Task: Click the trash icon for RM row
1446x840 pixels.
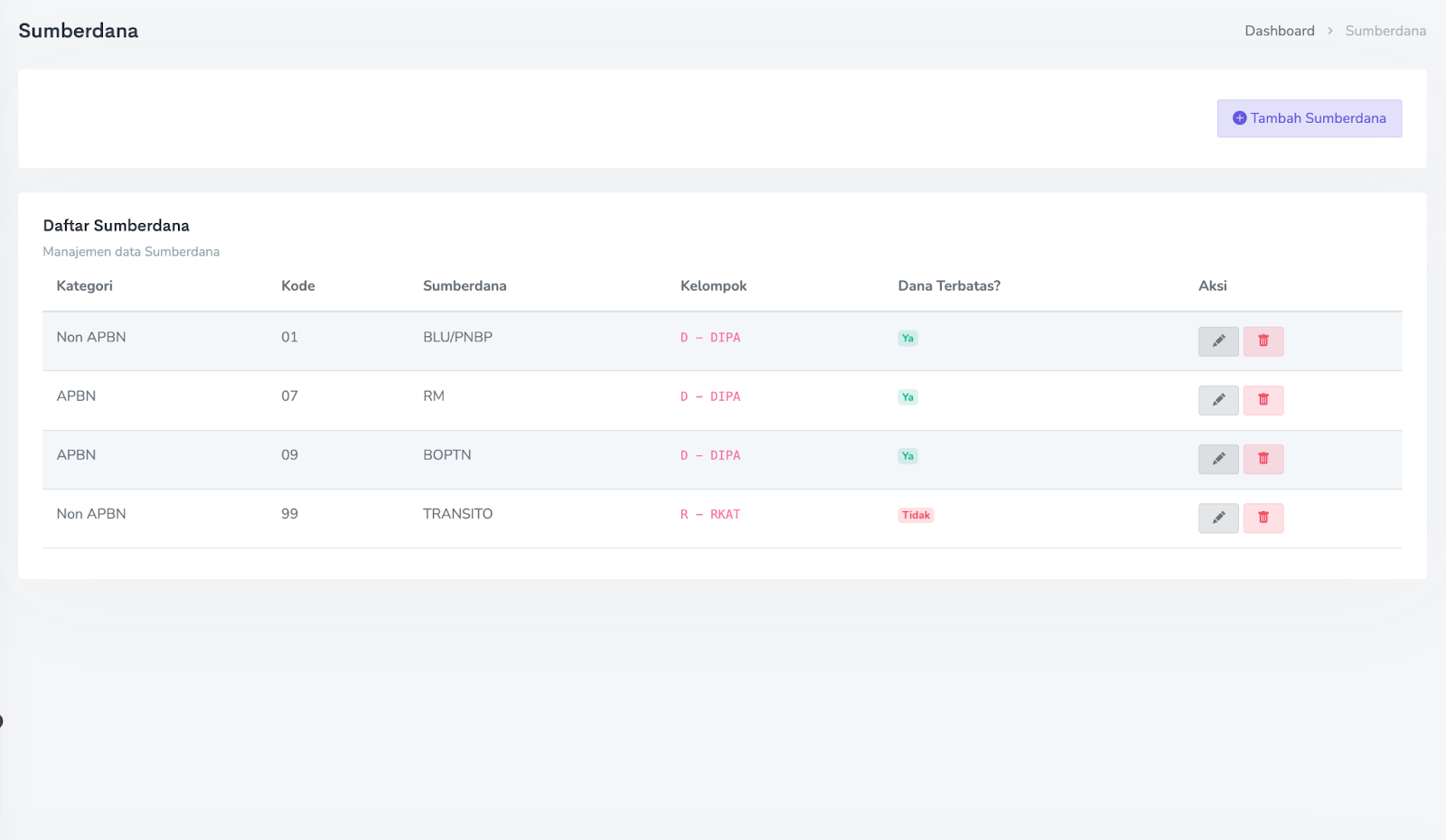Action: click(x=1263, y=400)
